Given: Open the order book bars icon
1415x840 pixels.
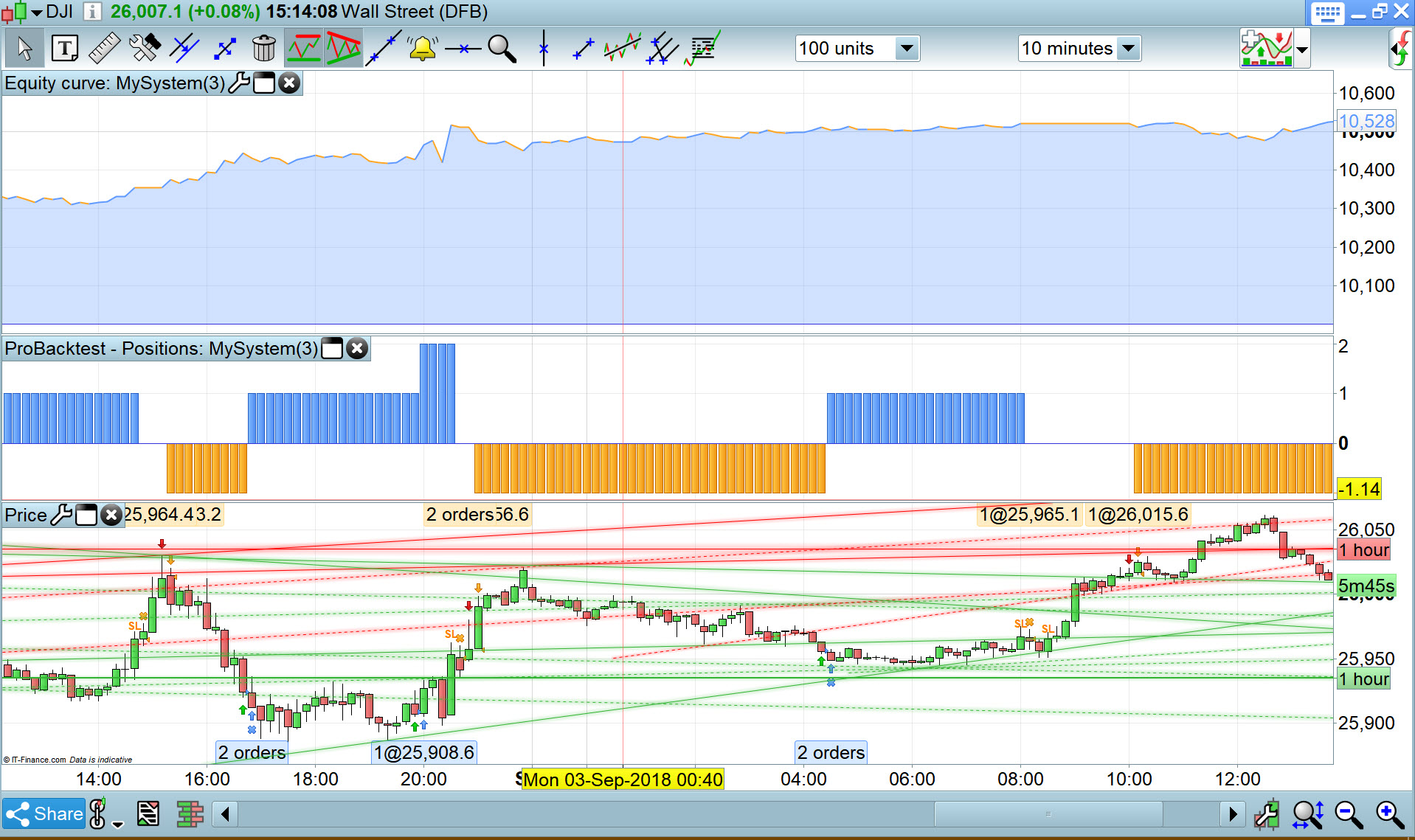Looking at the screenshot, I should tap(190, 813).
